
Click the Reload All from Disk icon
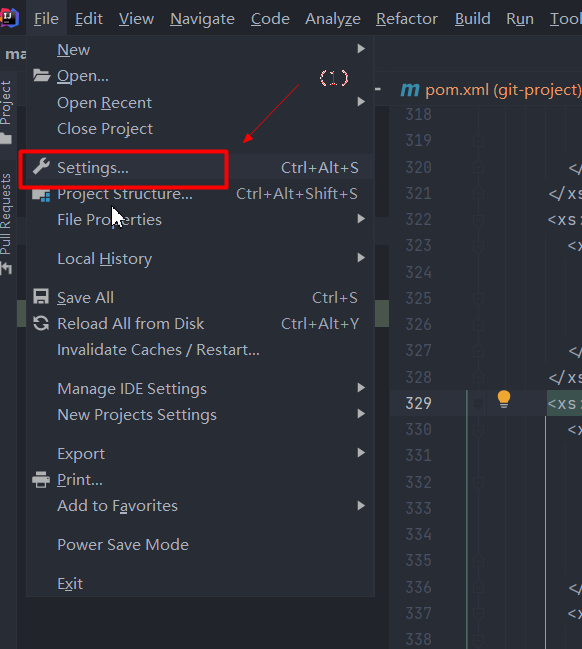tap(41, 323)
